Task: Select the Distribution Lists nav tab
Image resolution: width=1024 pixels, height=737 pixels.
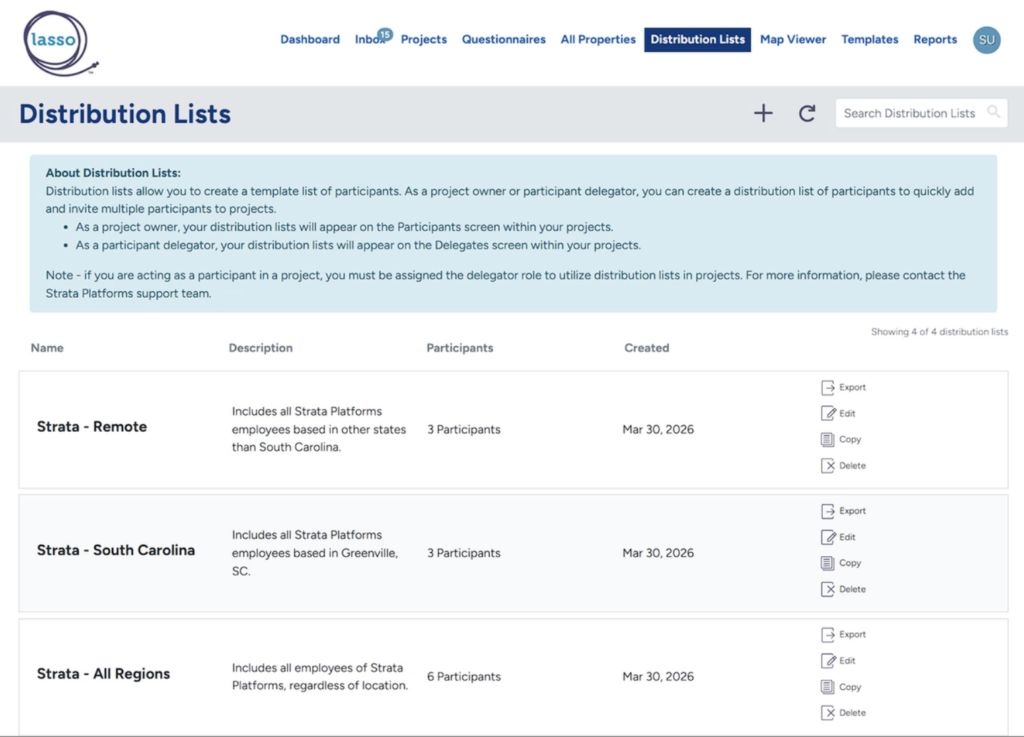Action: [x=697, y=39]
